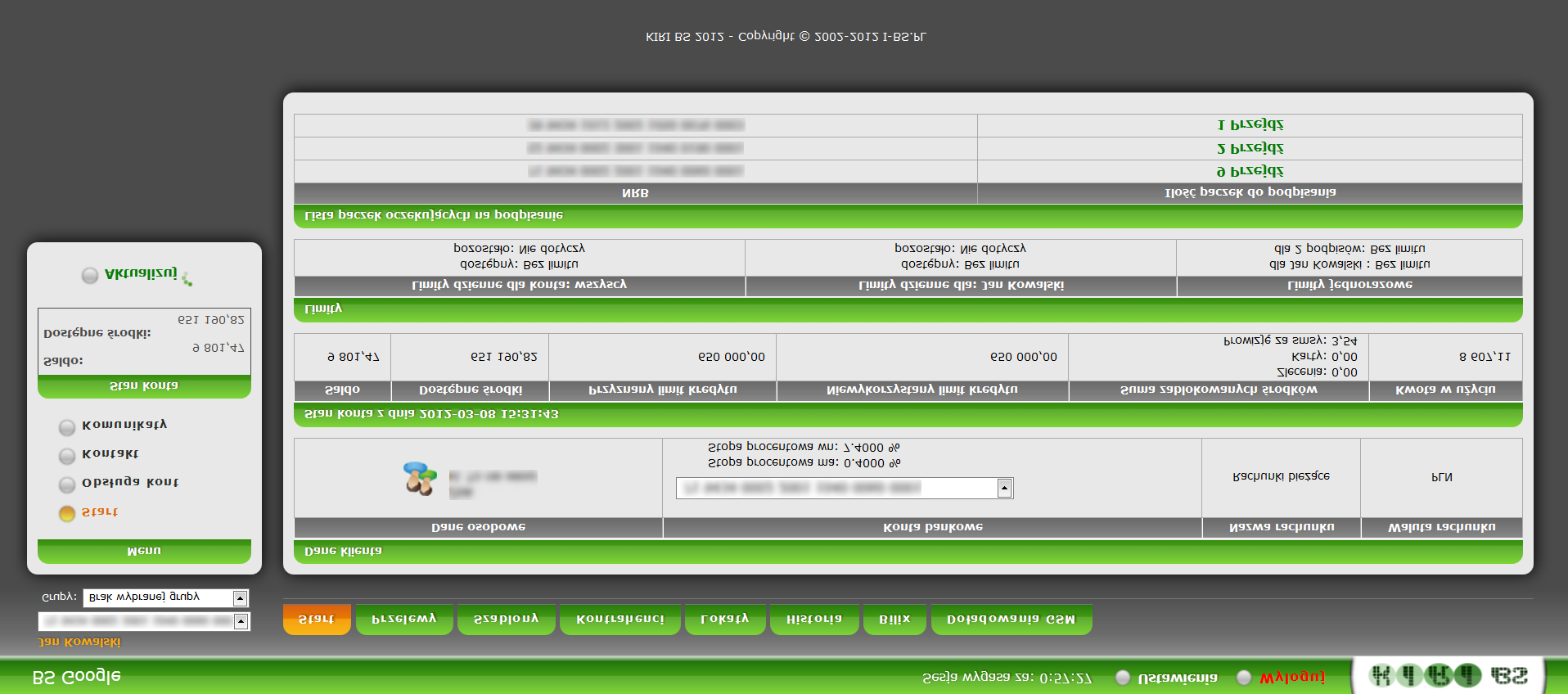Click the Limity section header bar
Viewport: 1568px width, 694px height.
coord(908,309)
